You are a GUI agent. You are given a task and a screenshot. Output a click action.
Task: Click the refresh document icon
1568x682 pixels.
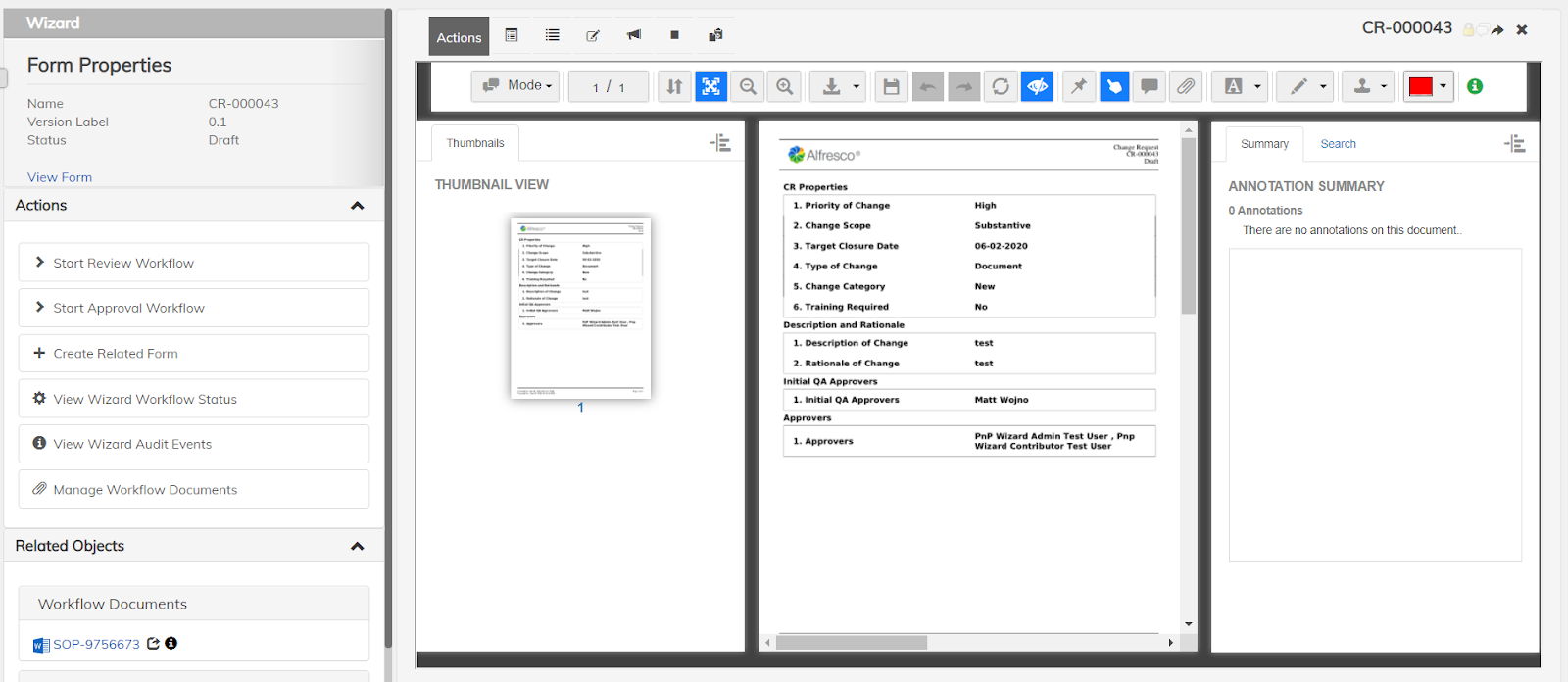[x=1001, y=86]
